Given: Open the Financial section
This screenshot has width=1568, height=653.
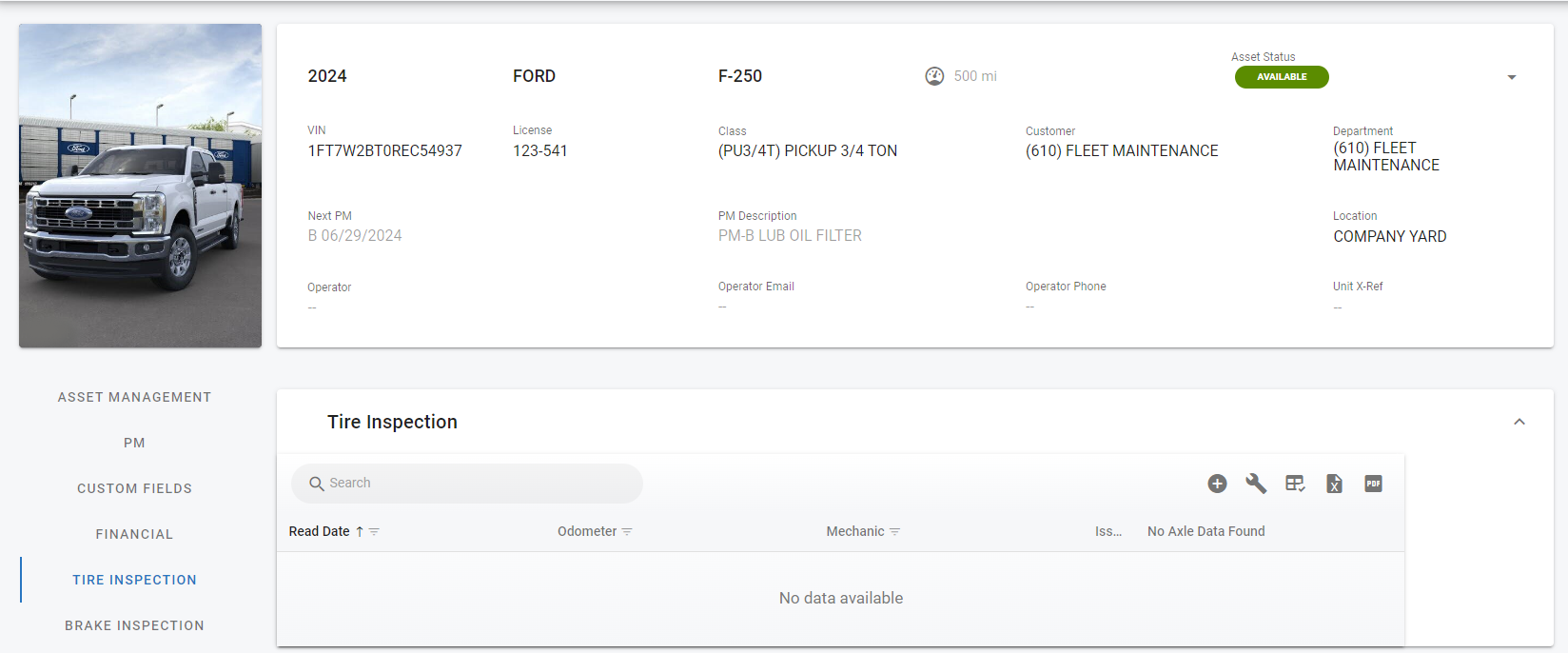Looking at the screenshot, I should click(x=134, y=534).
